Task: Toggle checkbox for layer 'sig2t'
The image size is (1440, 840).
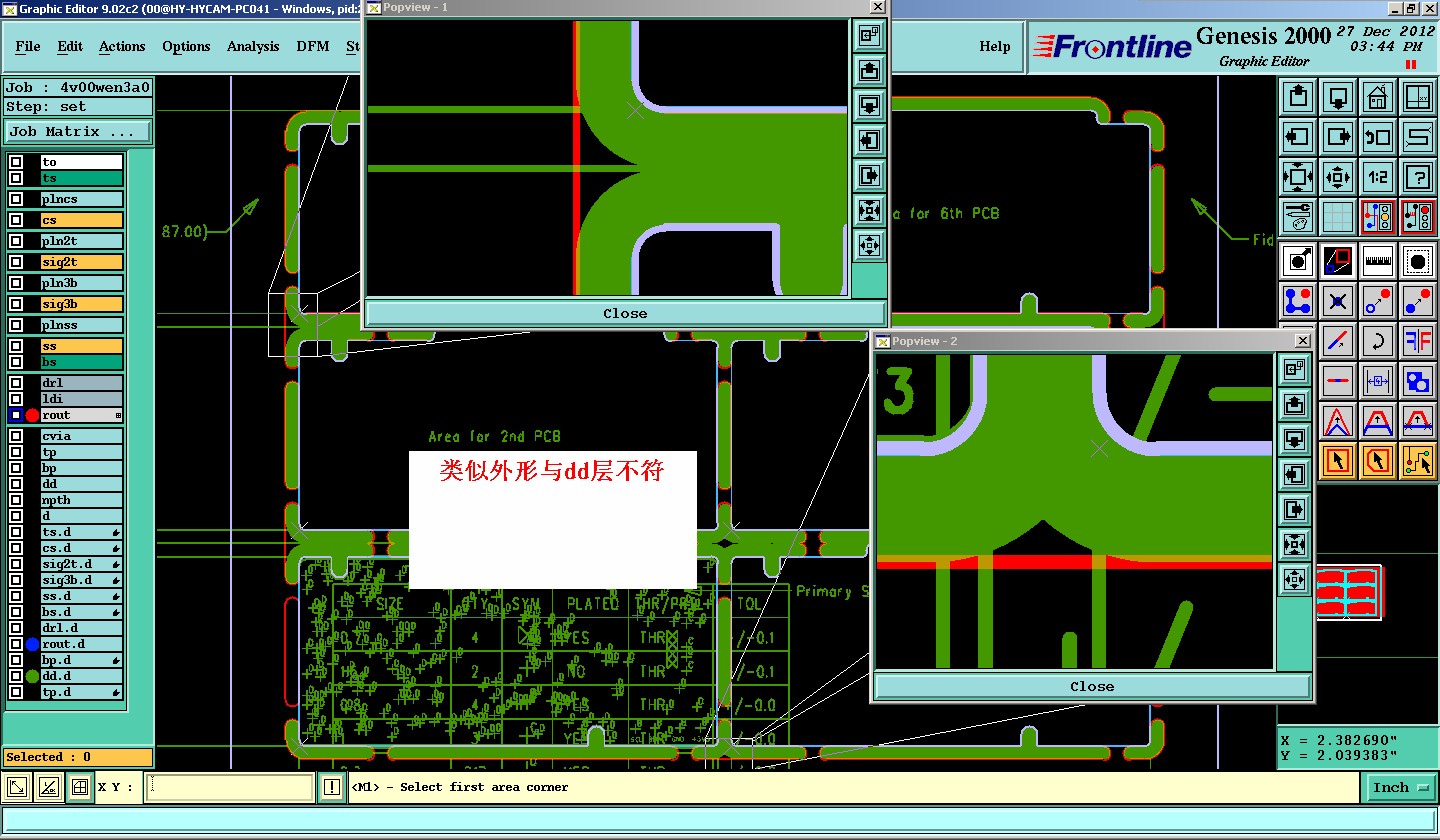Action: (16, 262)
